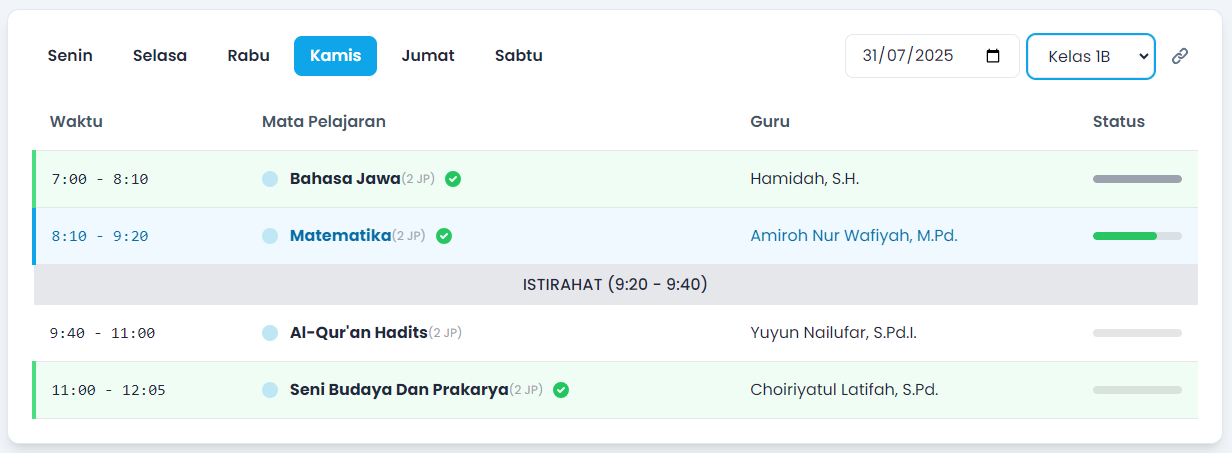This screenshot has width=1232, height=453.
Task: Go to the Sabtu tab
Action: pos(518,56)
